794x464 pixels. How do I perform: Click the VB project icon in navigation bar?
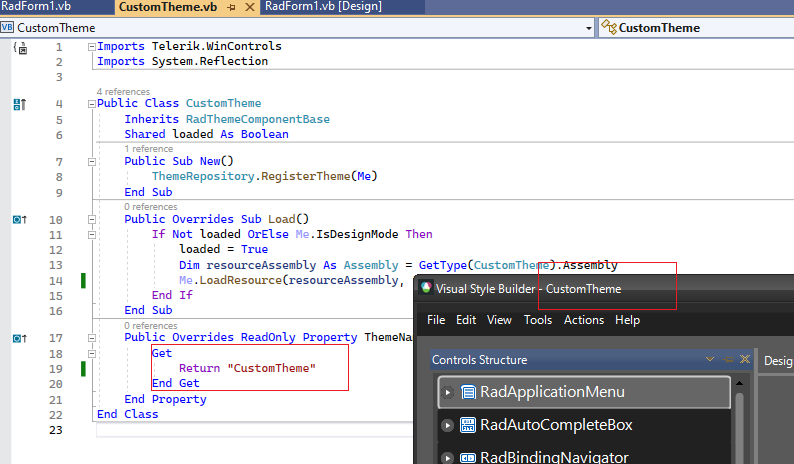(x=7, y=27)
